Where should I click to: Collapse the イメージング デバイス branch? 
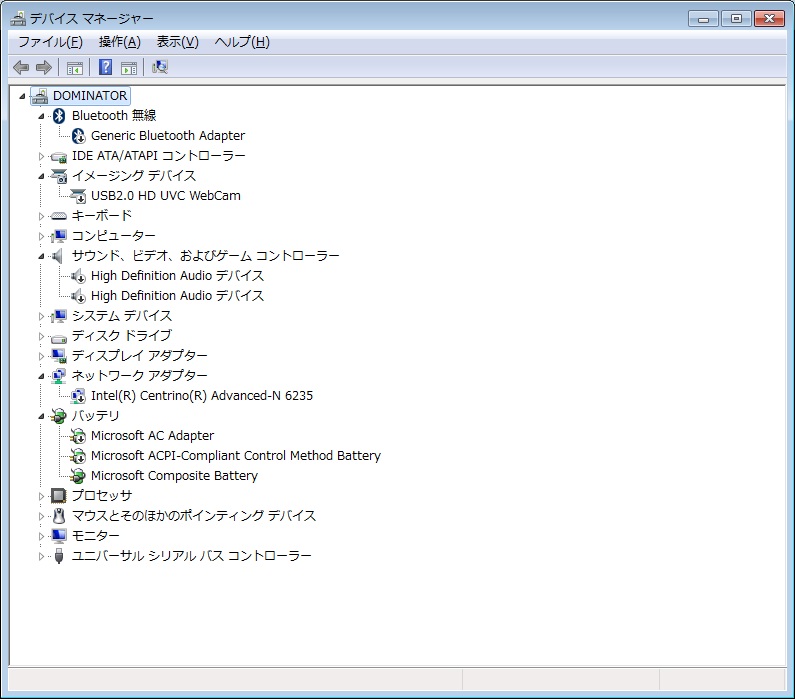[x=41, y=176]
